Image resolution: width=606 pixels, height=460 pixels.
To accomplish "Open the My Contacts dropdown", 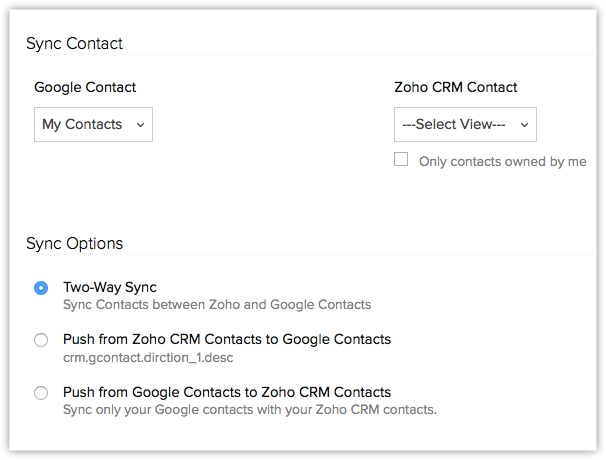I will [93, 125].
